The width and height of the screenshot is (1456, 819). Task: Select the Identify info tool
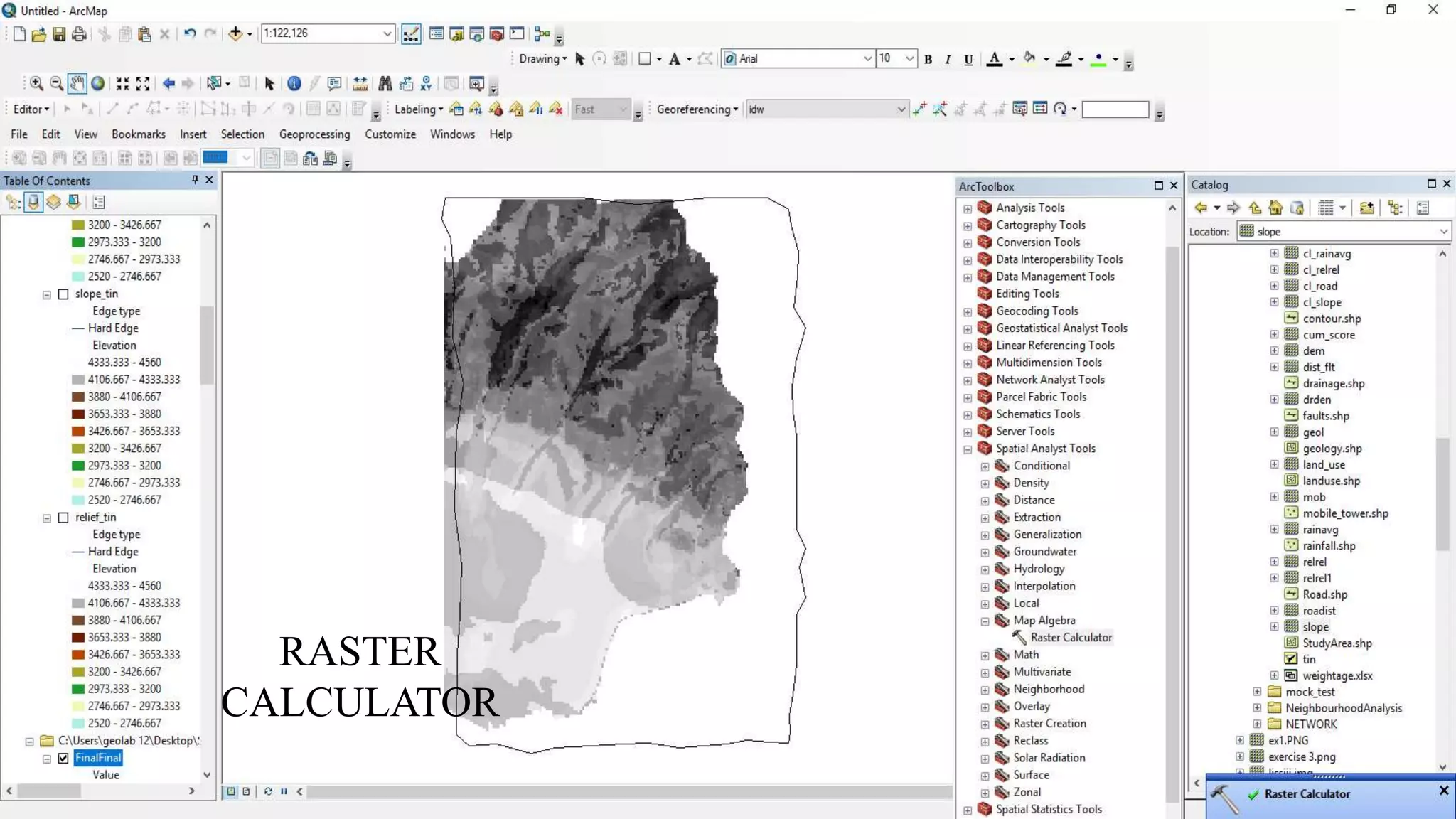tap(294, 84)
